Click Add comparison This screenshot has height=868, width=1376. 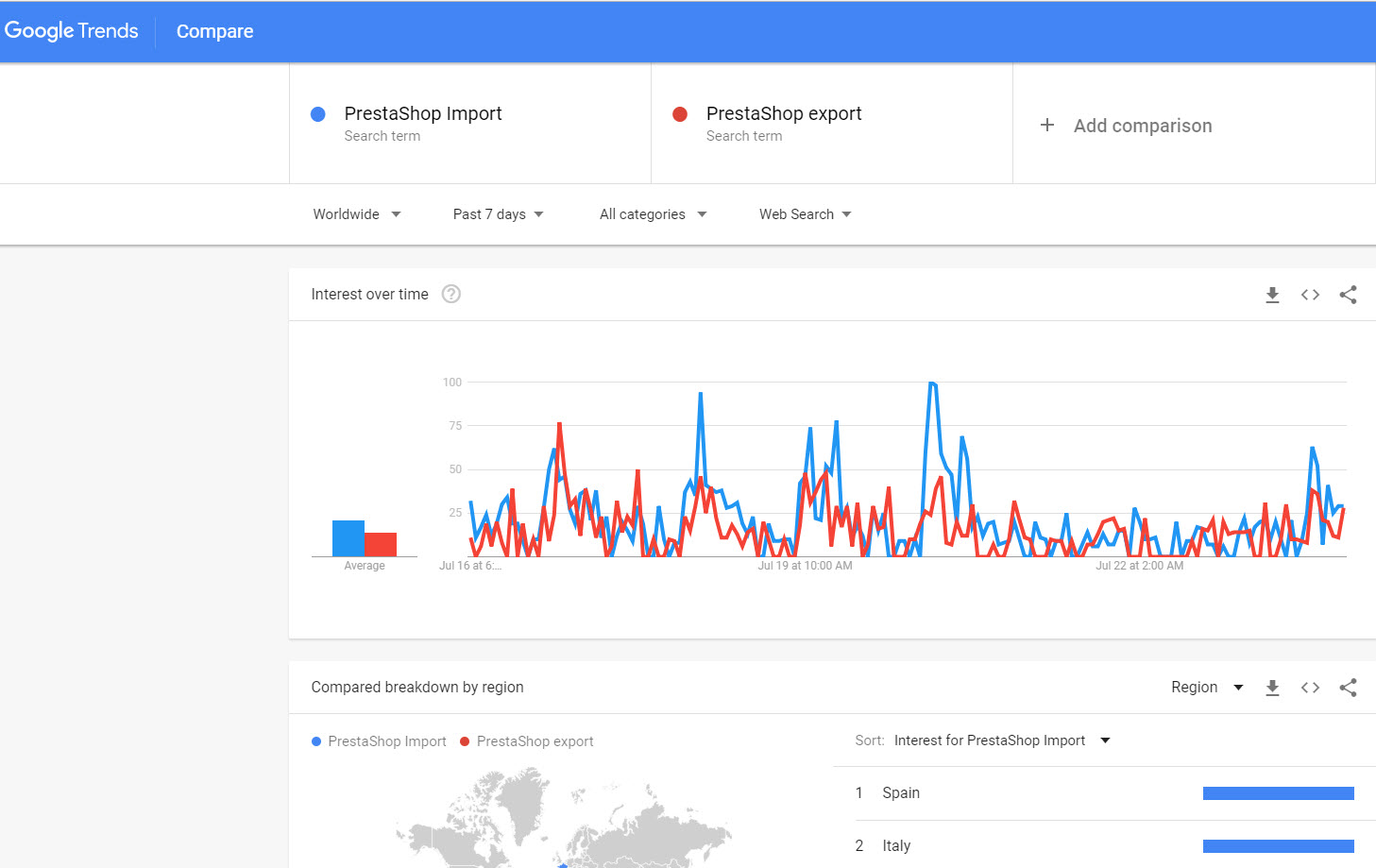(1143, 126)
